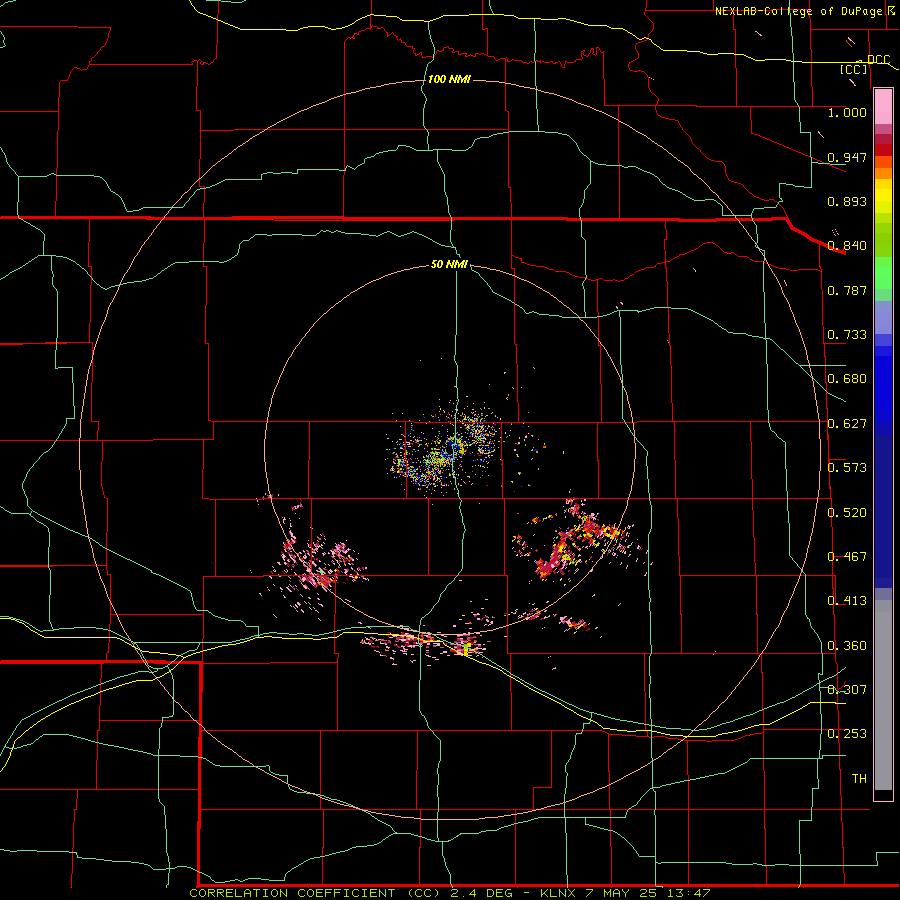
Task: Click the [CC] legend heading
Action: 854,69
